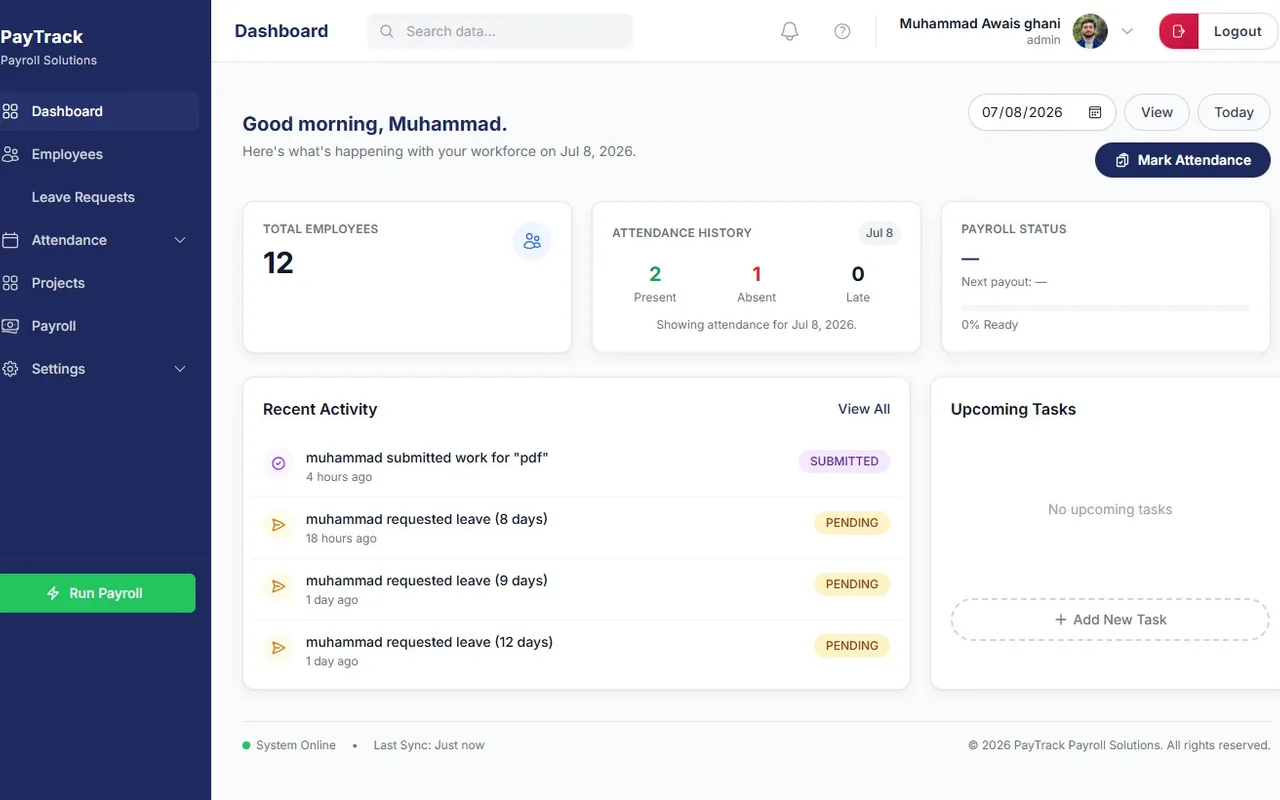The image size is (1280, 800).
Task: Click the Settings gear icon in sidebar
Action: pos(11,369)
